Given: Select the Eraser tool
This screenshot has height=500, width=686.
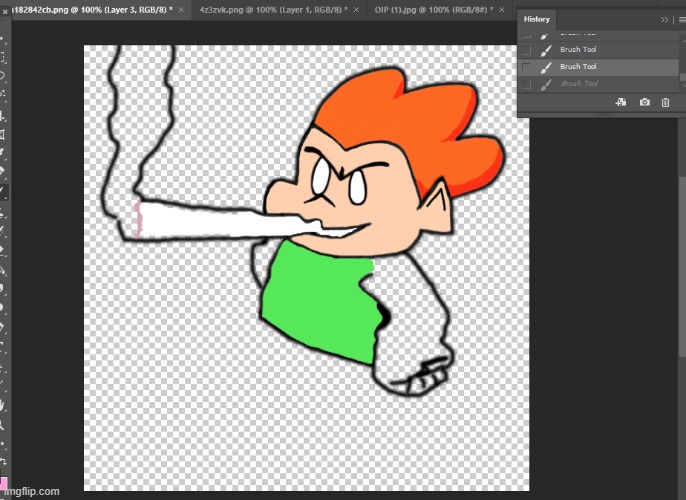Looking at the screenshot, I should (x=2, y=251).
